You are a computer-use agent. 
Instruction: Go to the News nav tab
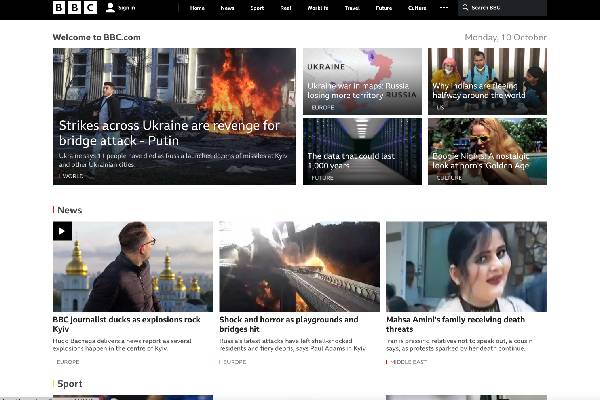(227, 8)
